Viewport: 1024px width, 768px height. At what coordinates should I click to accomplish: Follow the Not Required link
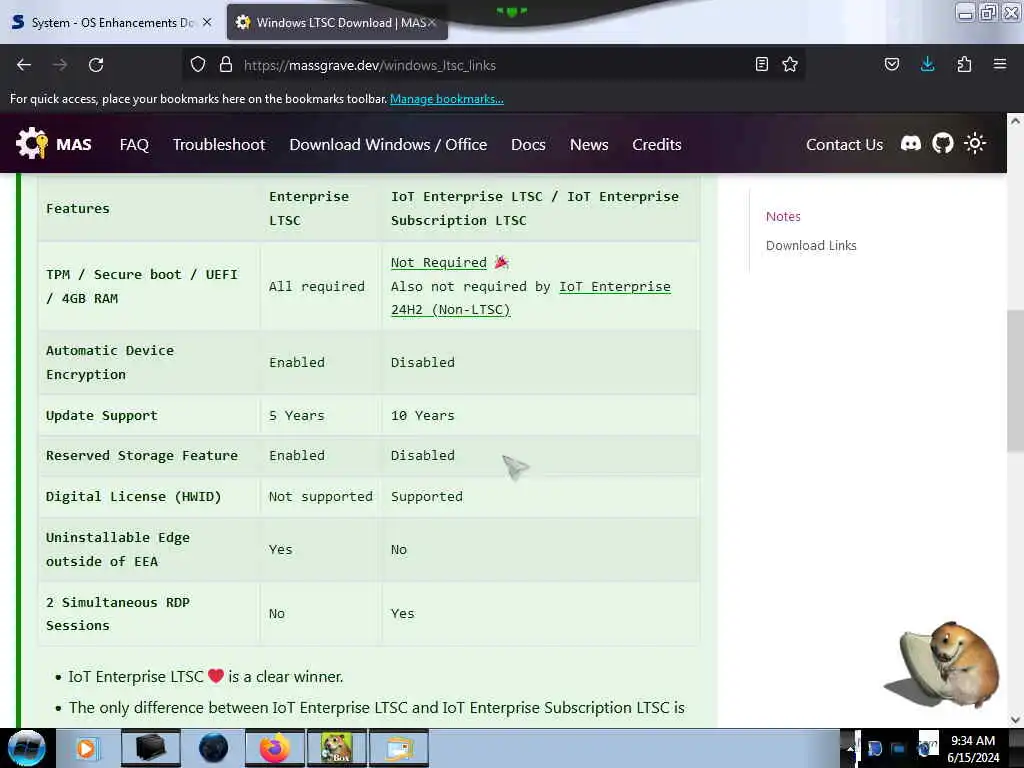439,263
